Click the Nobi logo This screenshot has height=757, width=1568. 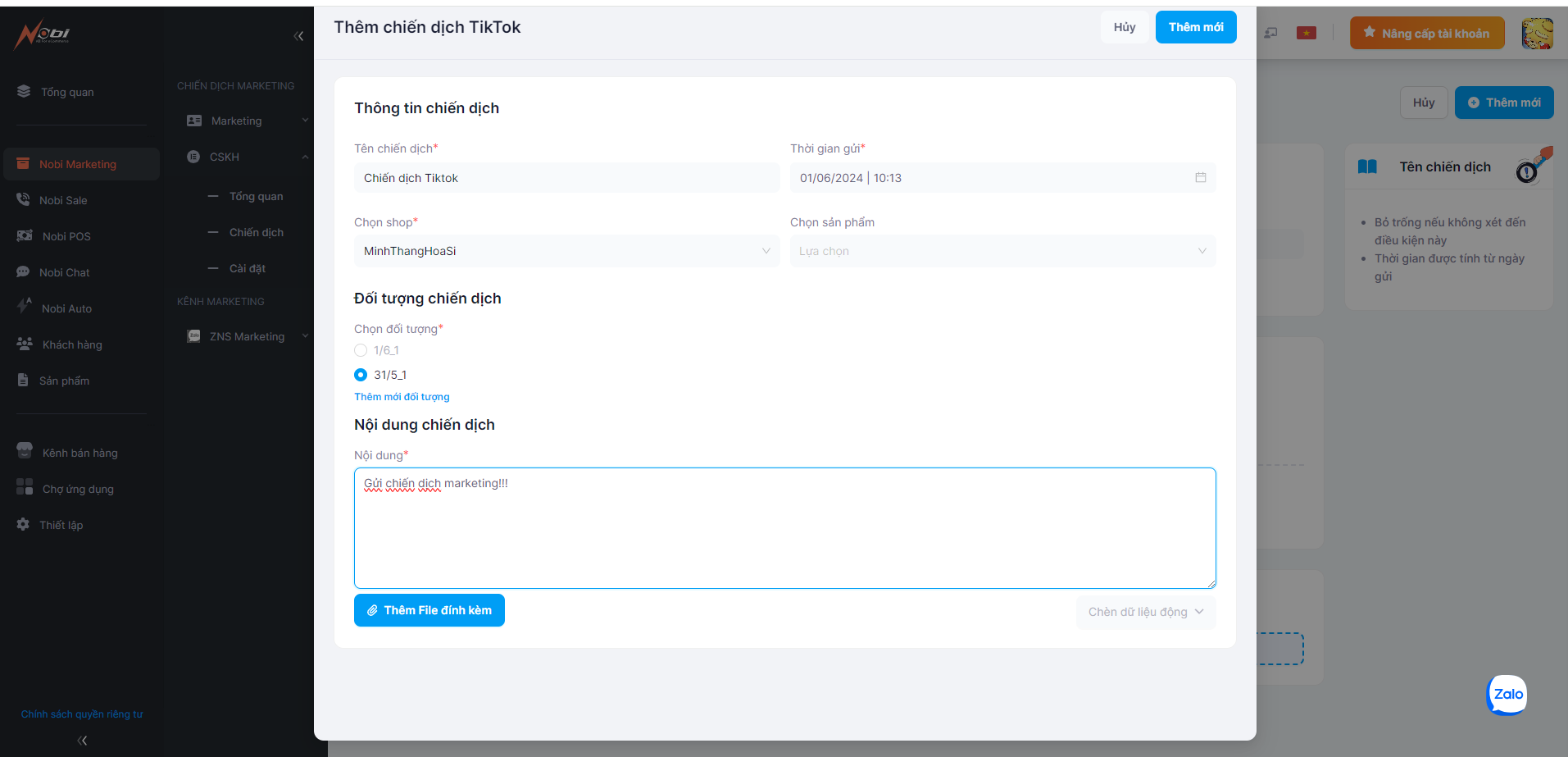pos(43,34)
